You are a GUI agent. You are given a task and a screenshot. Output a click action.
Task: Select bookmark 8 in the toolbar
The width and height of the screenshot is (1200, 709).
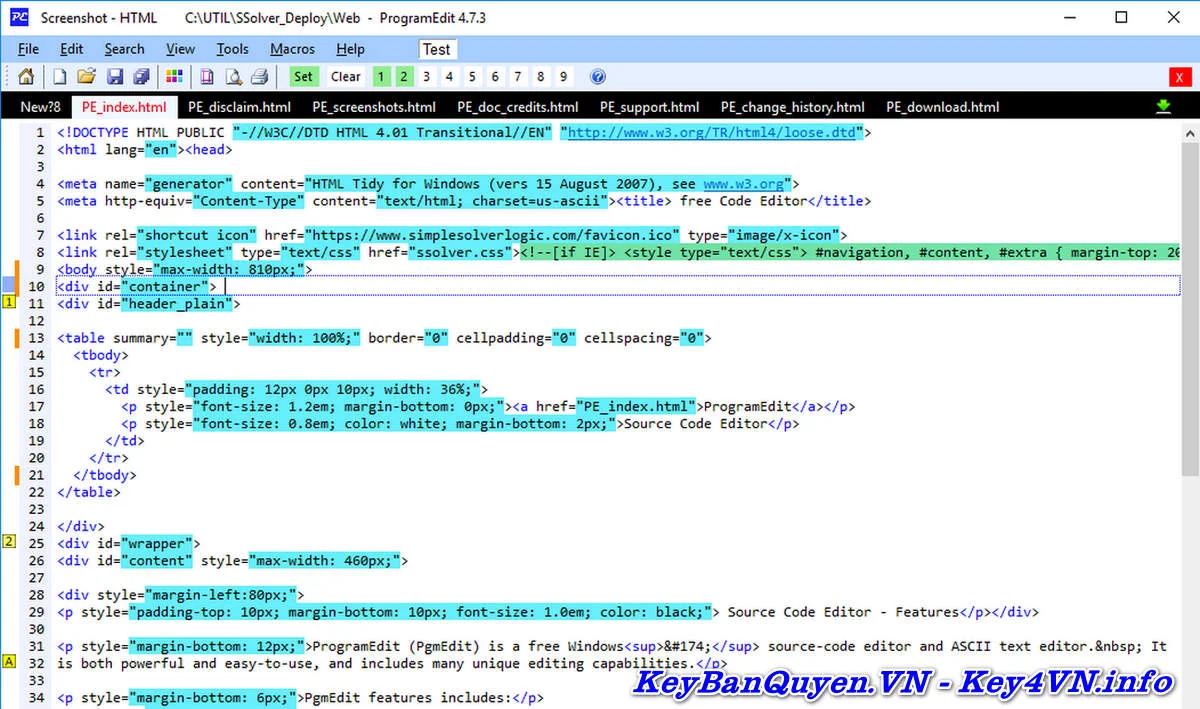pyautogui.click(x=541, y=77)
